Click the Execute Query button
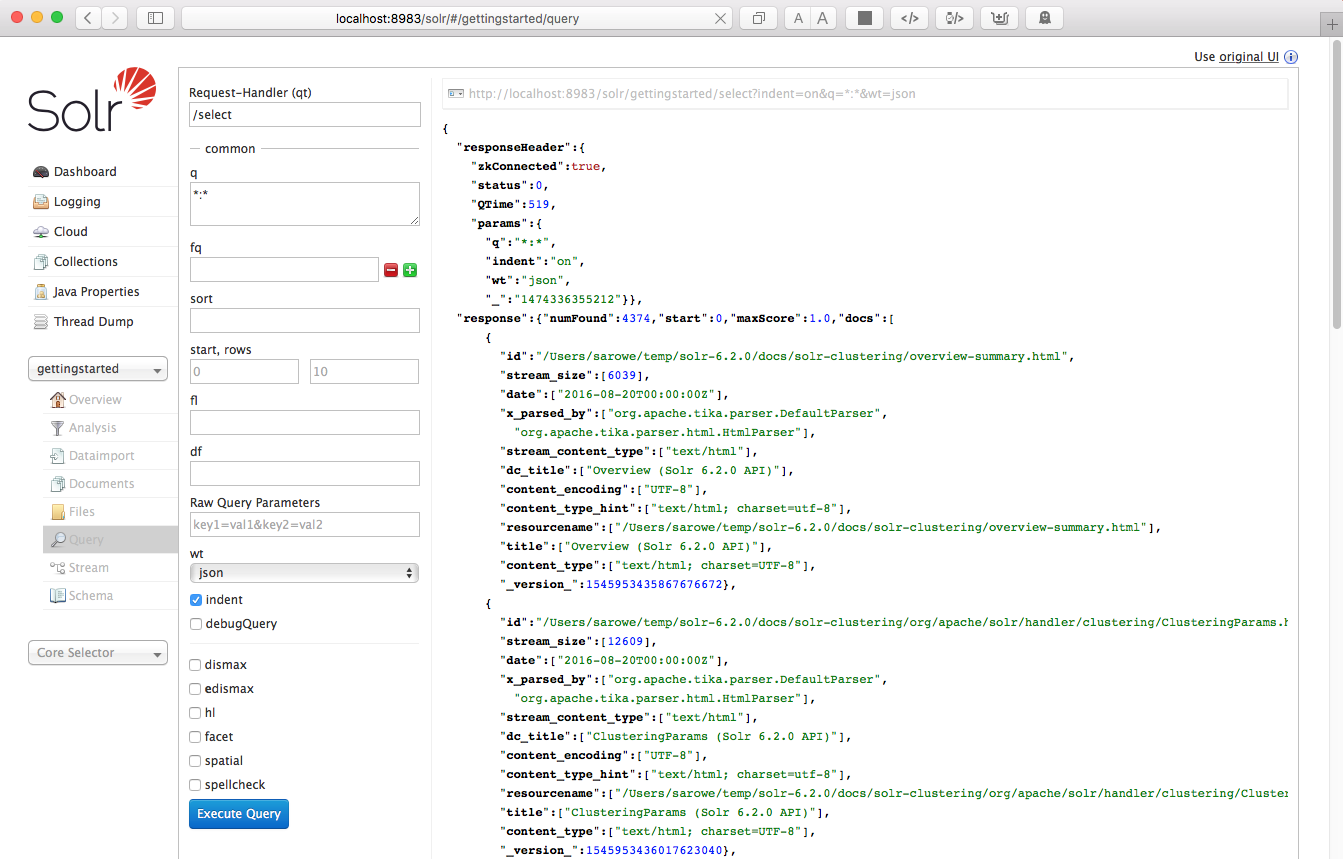This screenshot has height=859, width=1343. [238, 814]
